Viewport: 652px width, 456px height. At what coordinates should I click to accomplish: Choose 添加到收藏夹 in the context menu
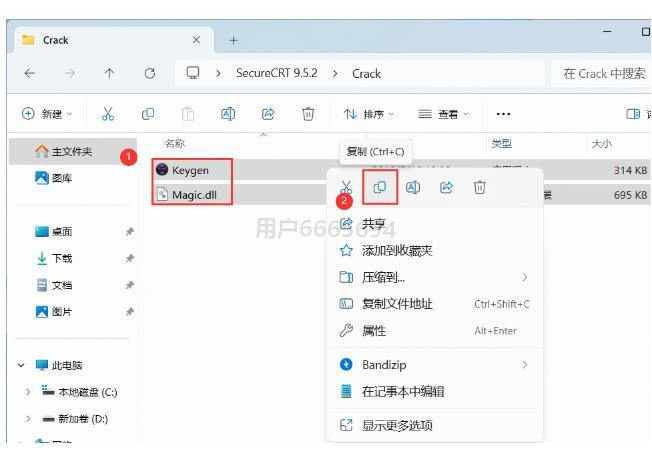(435, 251)
